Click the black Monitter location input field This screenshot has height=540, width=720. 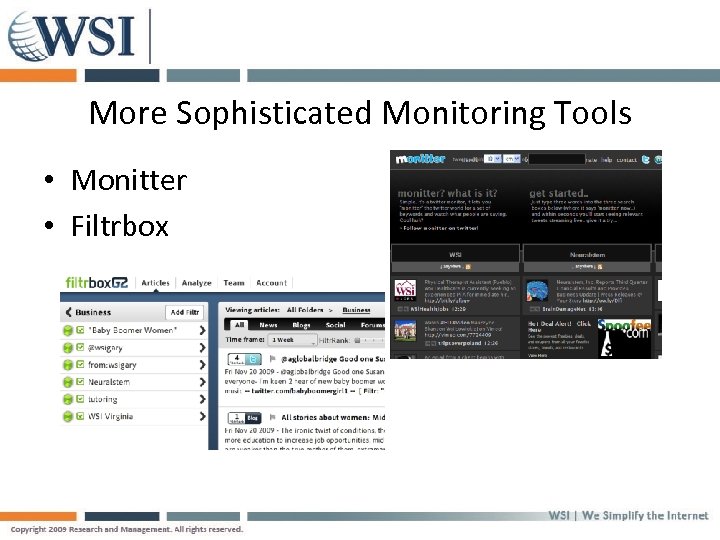coord(557,159)
